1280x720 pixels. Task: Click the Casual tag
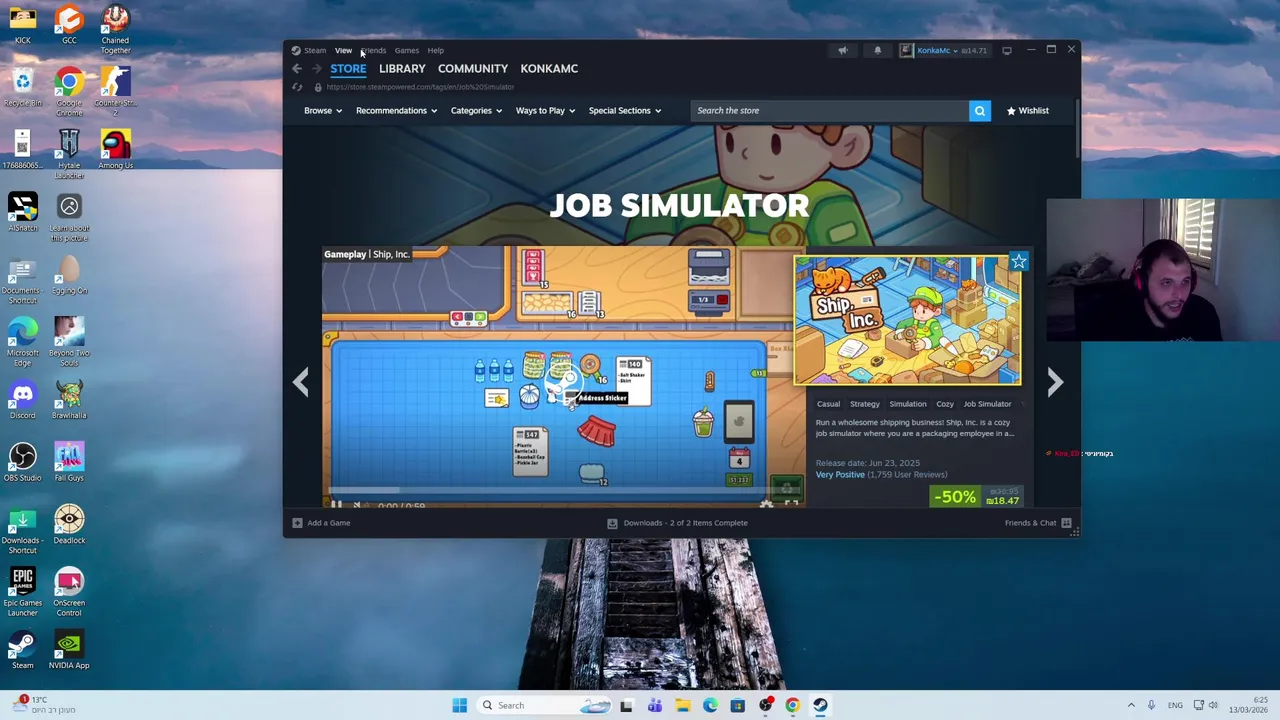(828, 404)
